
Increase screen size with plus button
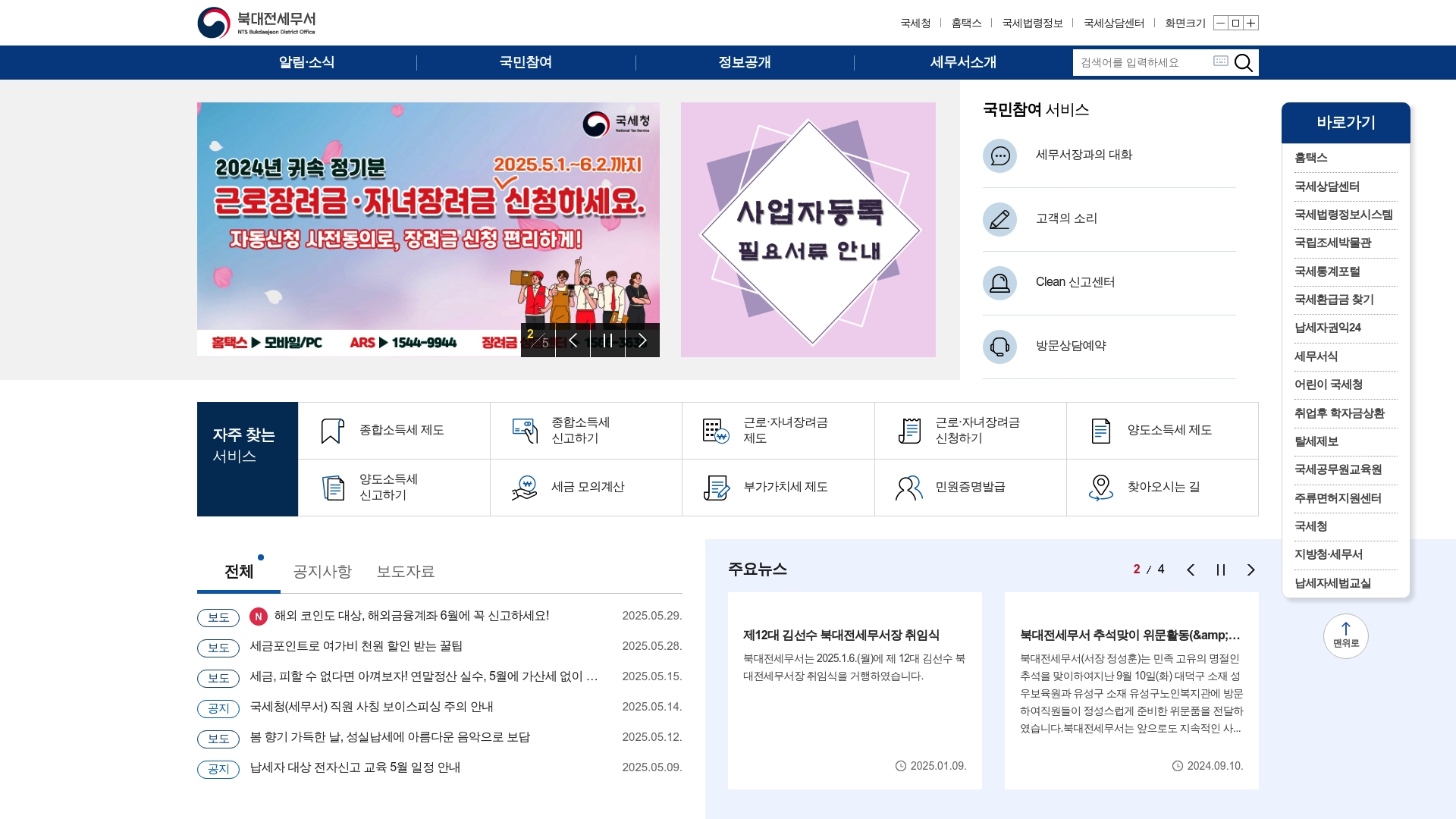coord(1251,23)
